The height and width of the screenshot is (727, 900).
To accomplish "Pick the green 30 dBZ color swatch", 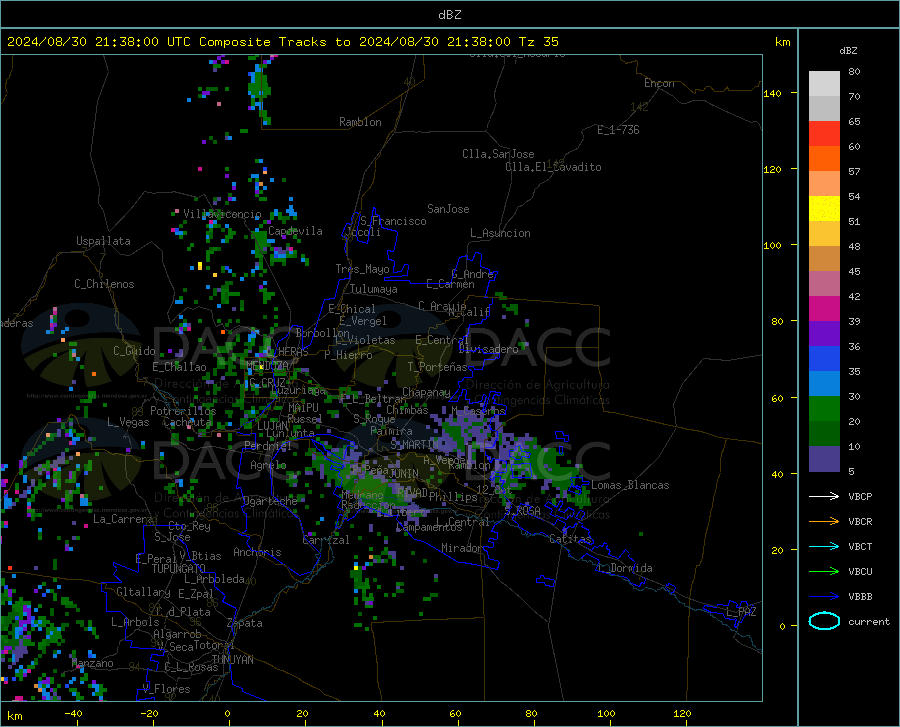I will [824, 409].
